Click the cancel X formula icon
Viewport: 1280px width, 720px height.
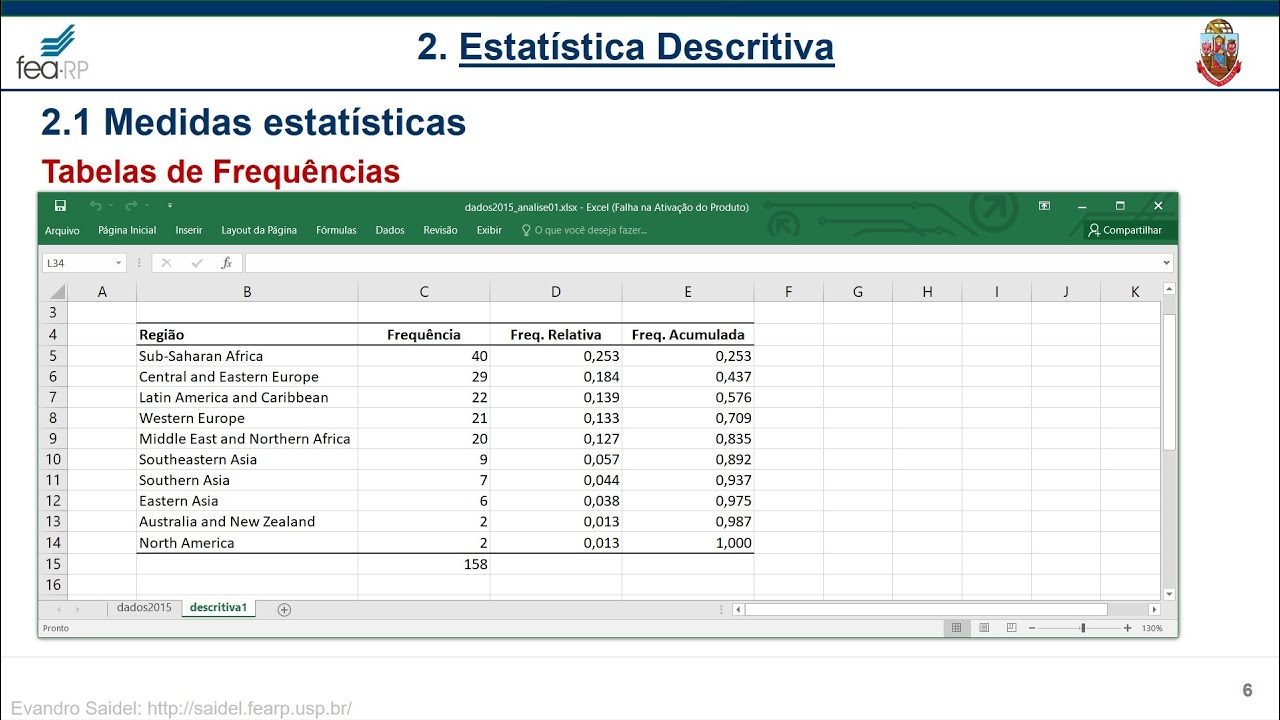coord(166,263)
